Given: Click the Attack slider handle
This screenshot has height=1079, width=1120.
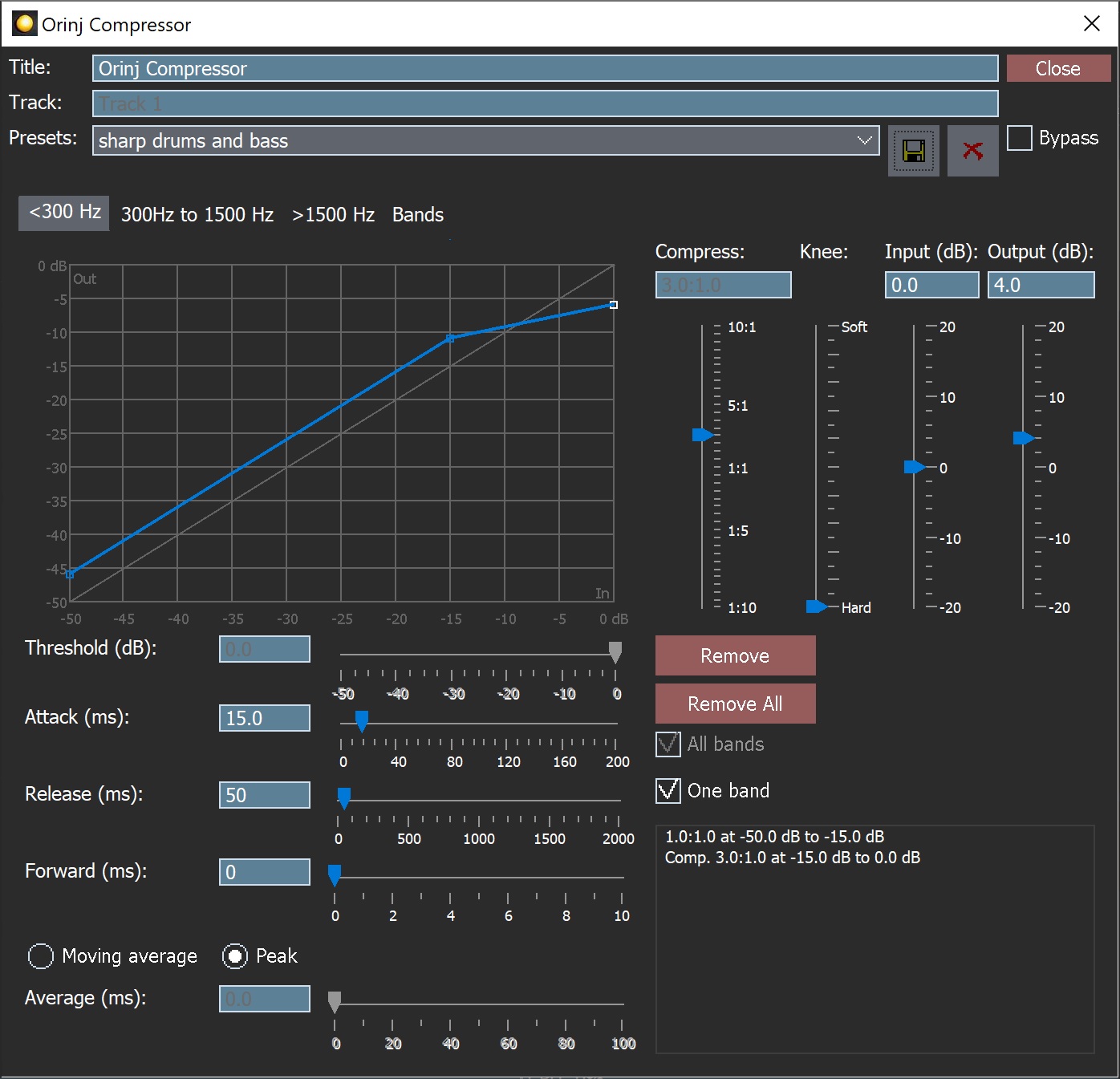Looking at the screenshot, I should (x=362, y=720).
